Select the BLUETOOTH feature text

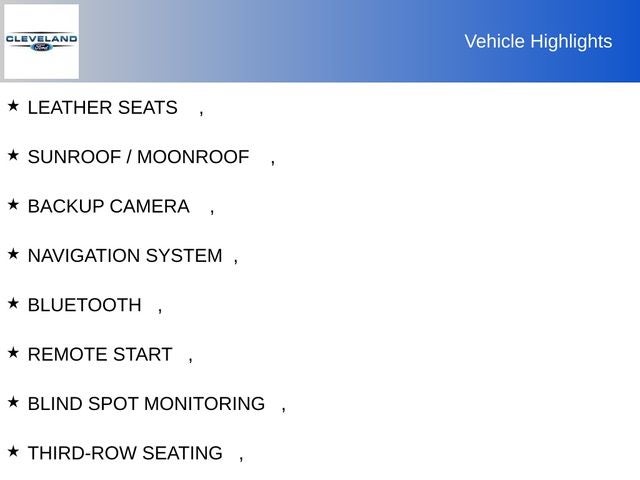pos(85,305)
